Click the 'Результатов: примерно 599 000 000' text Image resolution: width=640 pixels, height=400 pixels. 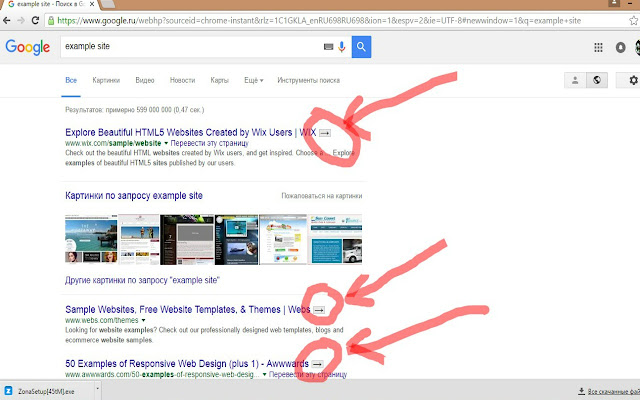click(134, 110)
